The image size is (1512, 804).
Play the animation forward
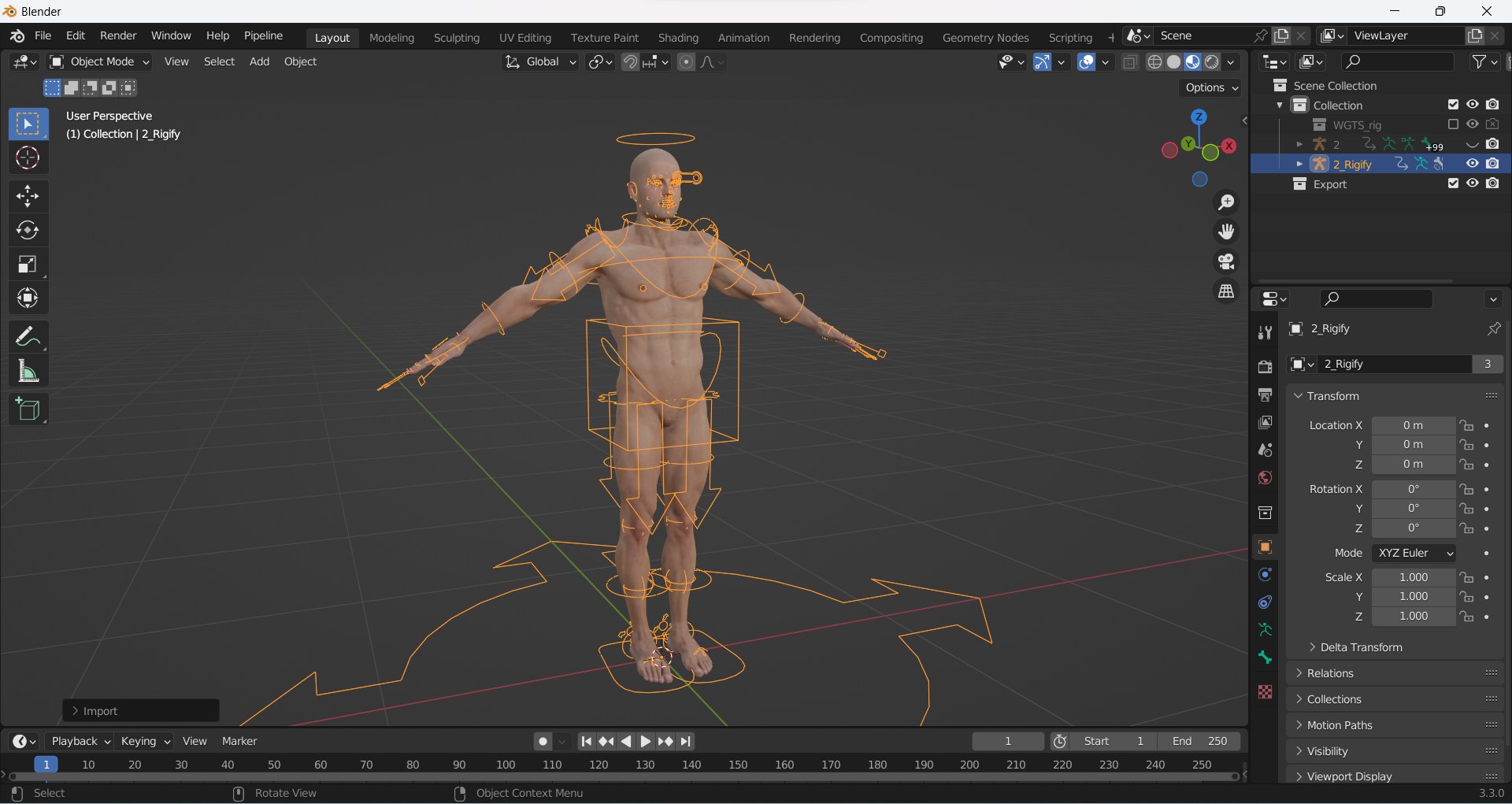point(645,742)
